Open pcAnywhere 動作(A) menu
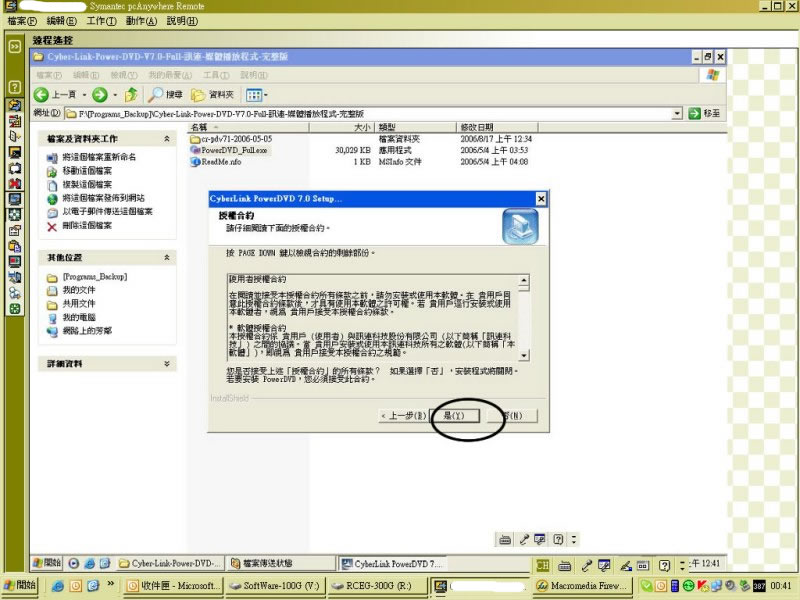800x600 pixels. click(141, 21)
